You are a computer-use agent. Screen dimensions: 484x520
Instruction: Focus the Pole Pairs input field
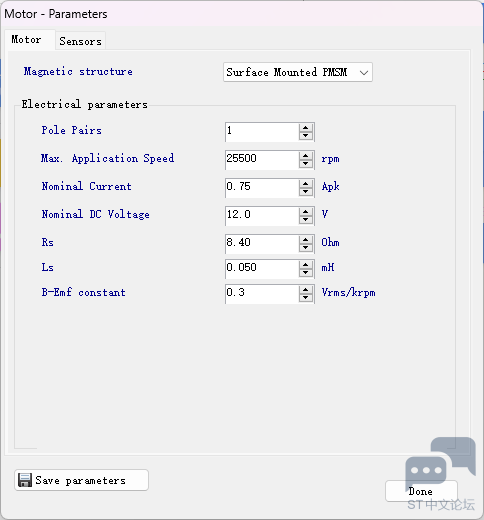click(262, 132)
